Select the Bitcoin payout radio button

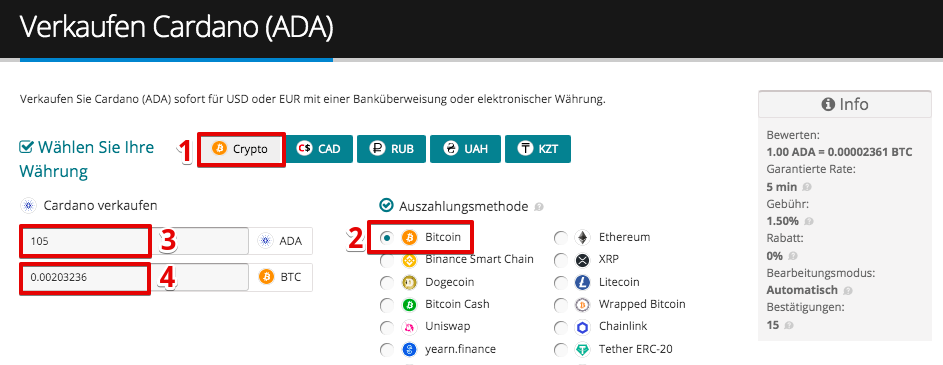click(388, 238)
